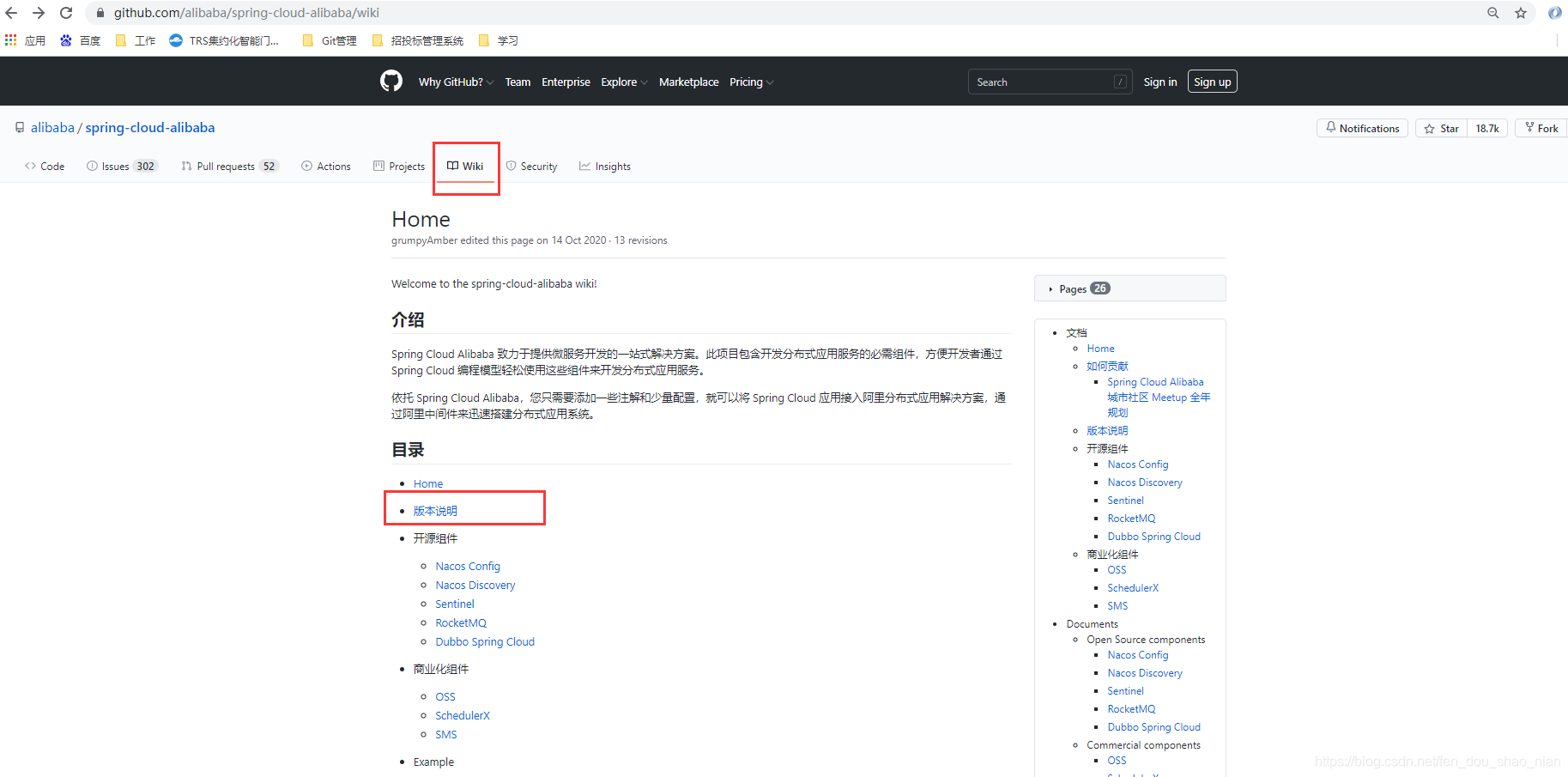Click the GitHub Octocat logo

pyautogui.click(x=391, y=82)
